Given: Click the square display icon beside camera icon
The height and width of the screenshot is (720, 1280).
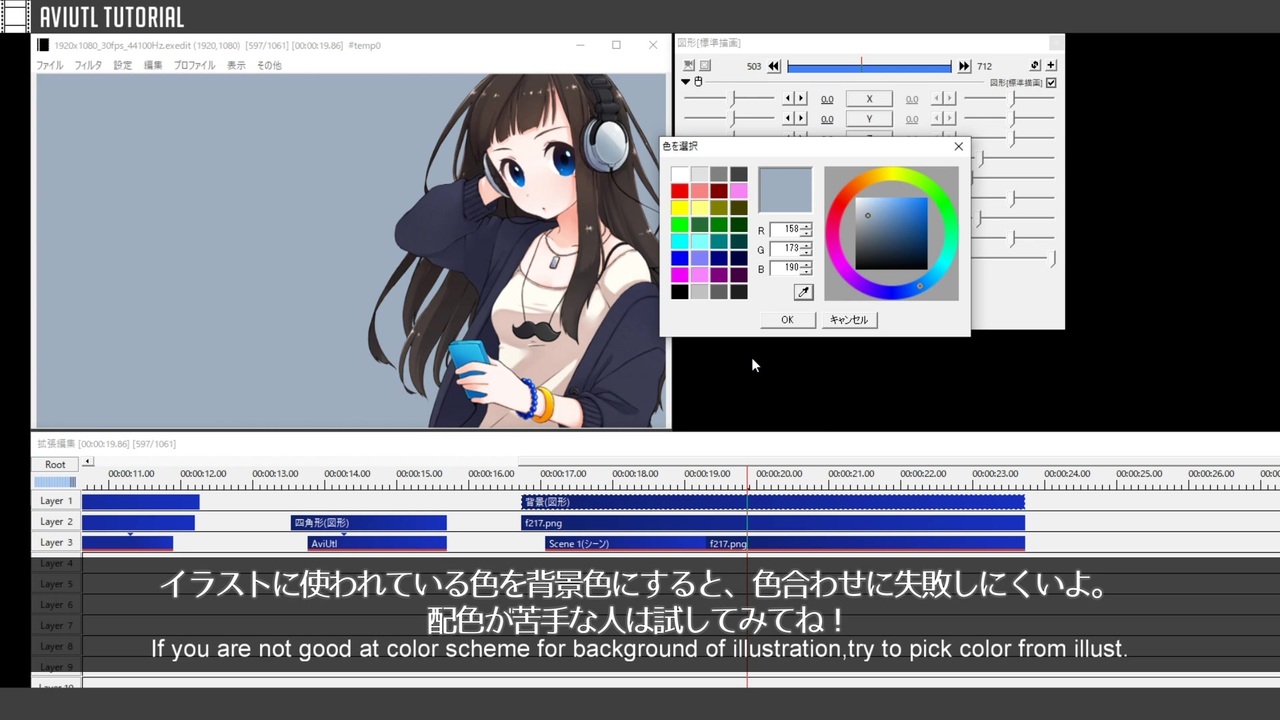Looking at the screenshot, I should 705,66.
